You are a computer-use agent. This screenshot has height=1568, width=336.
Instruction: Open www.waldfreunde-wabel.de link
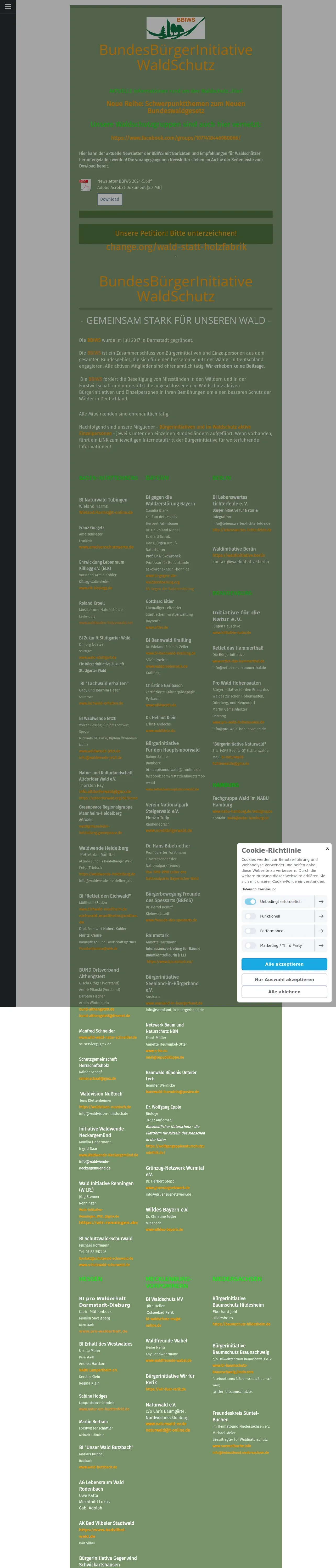[x=169, y=1361]
